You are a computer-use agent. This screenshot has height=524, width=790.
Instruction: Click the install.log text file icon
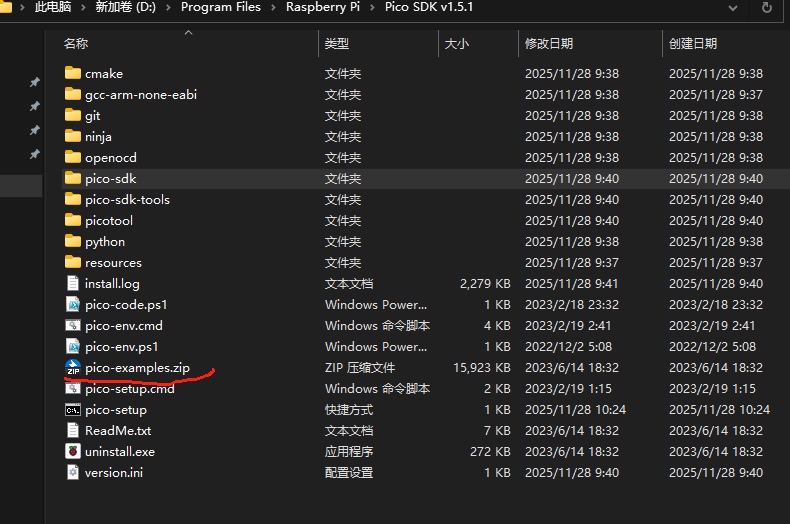73,283
